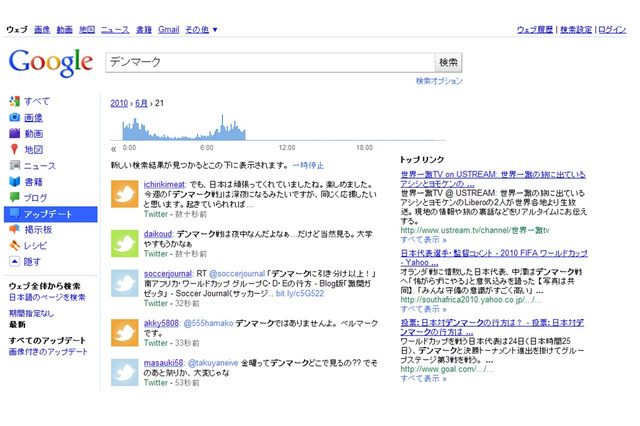Viewport: 640px width, 426px height.
Task: Click masauki58's Twitter avatar
Action: (x=124, y=372)
